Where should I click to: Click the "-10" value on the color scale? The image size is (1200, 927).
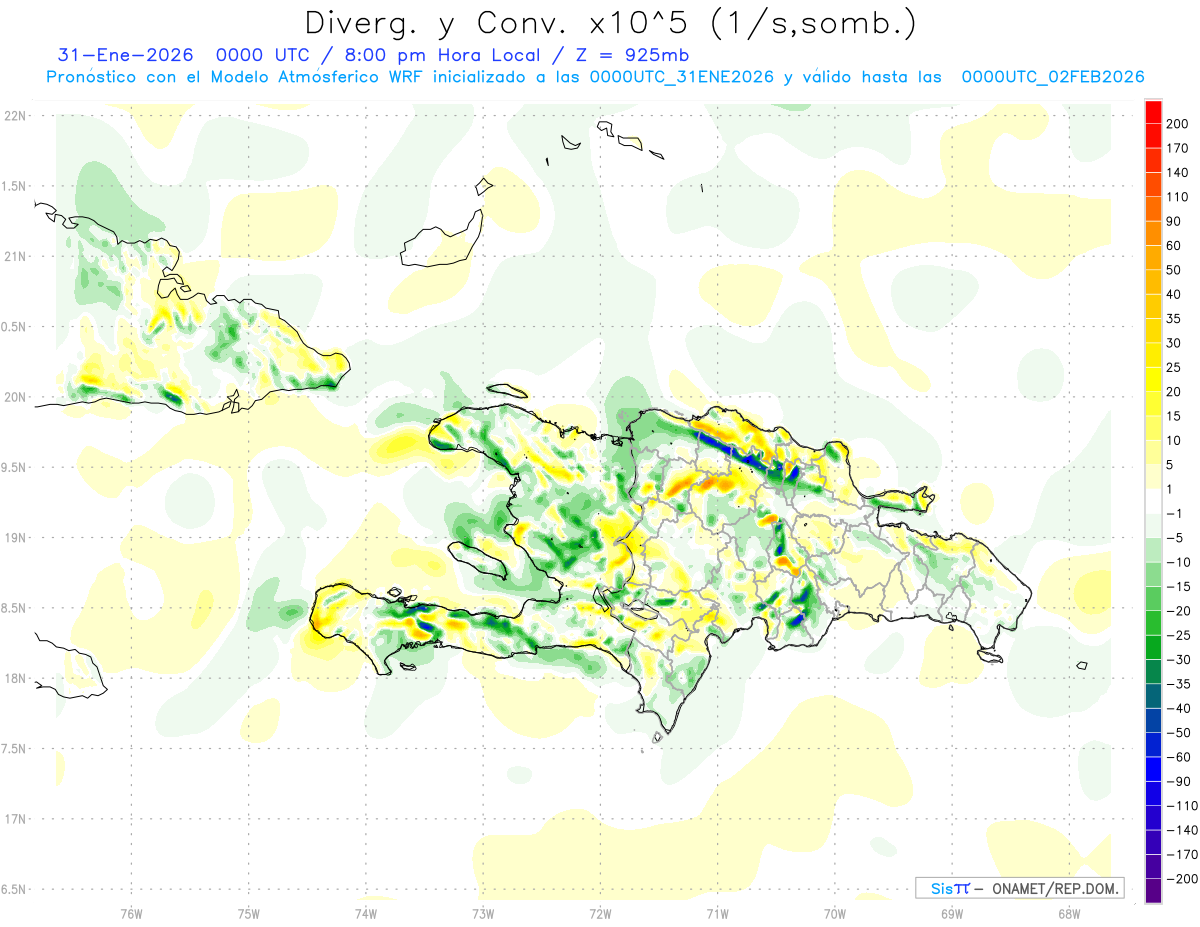(x=1178, y=562)
